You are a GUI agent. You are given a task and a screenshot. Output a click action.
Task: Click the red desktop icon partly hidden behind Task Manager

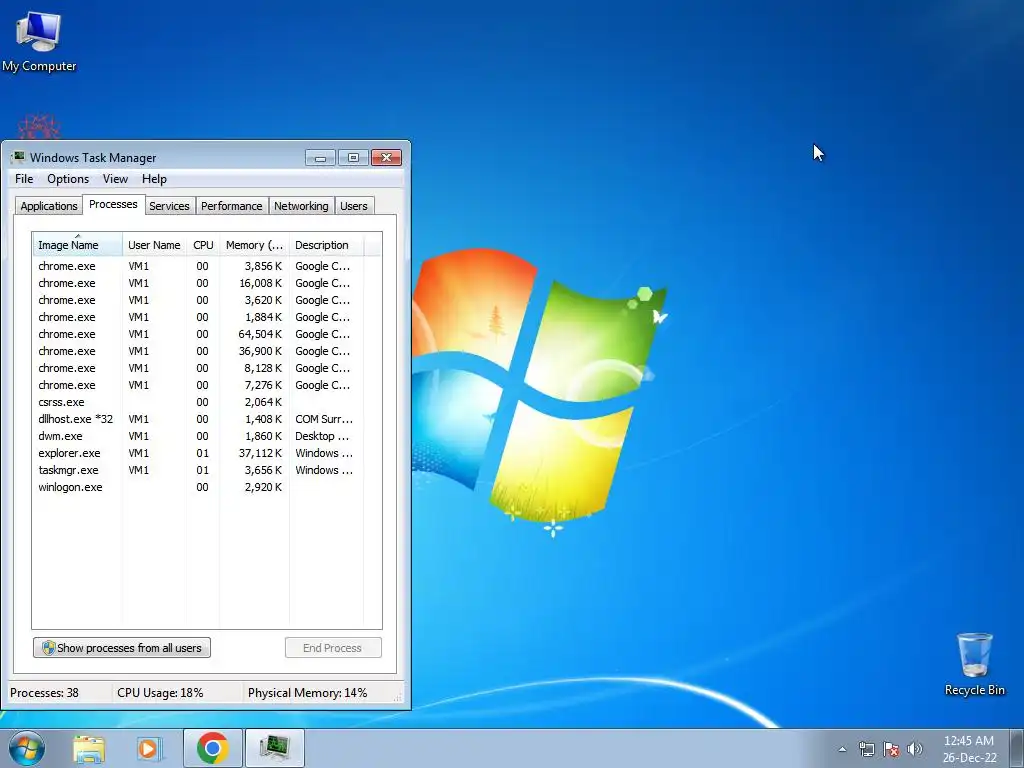[39, 126]
